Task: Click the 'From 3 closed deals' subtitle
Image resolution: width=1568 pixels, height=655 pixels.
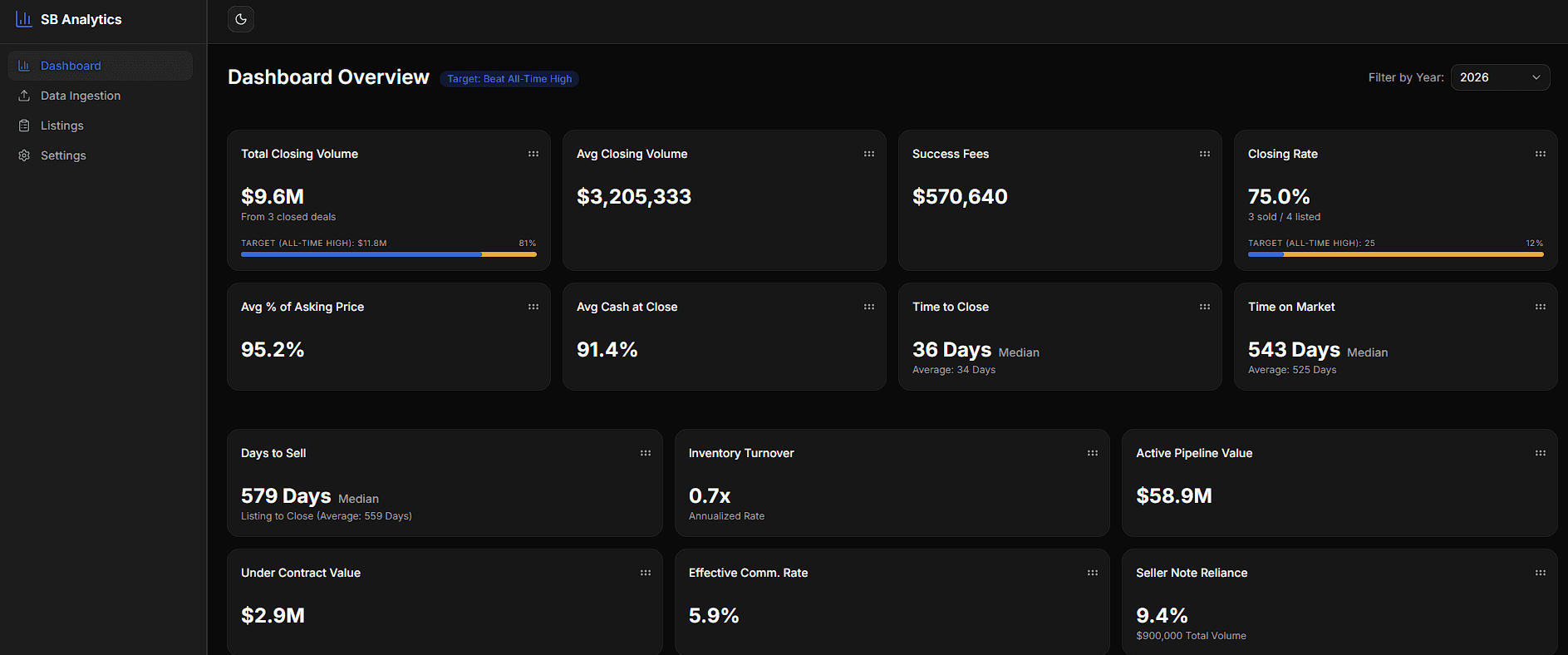Action: 288,217
